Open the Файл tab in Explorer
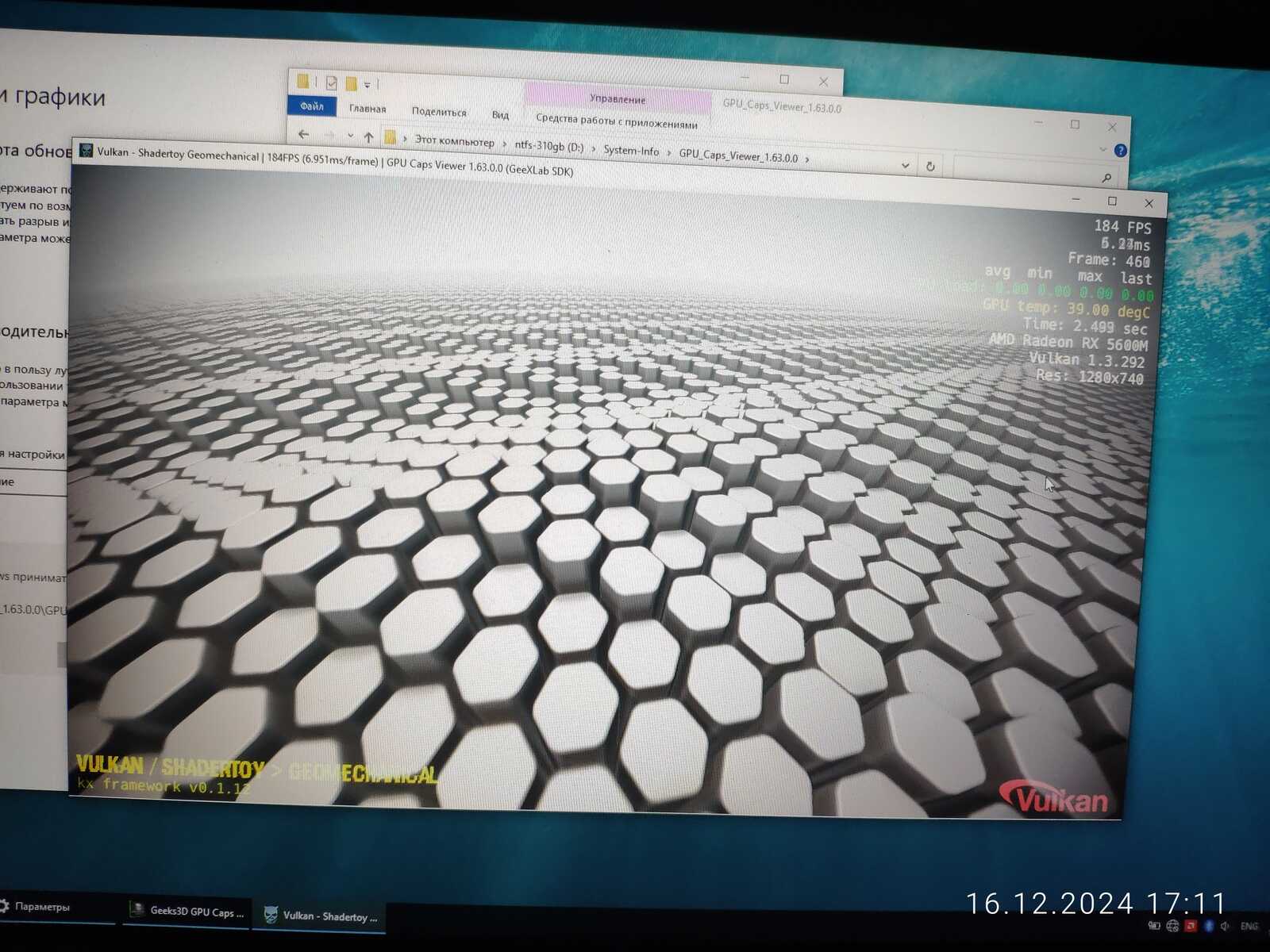 pyautogui.click(x=312, y=106)
